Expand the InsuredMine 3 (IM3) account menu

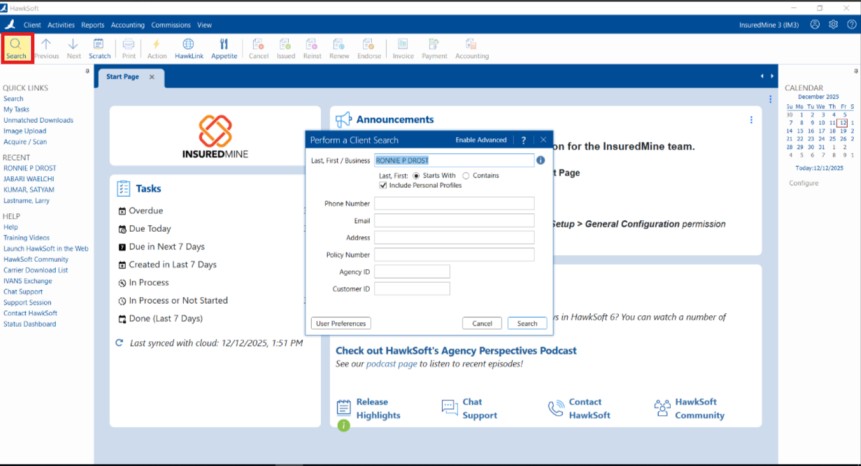coord(767,24)
